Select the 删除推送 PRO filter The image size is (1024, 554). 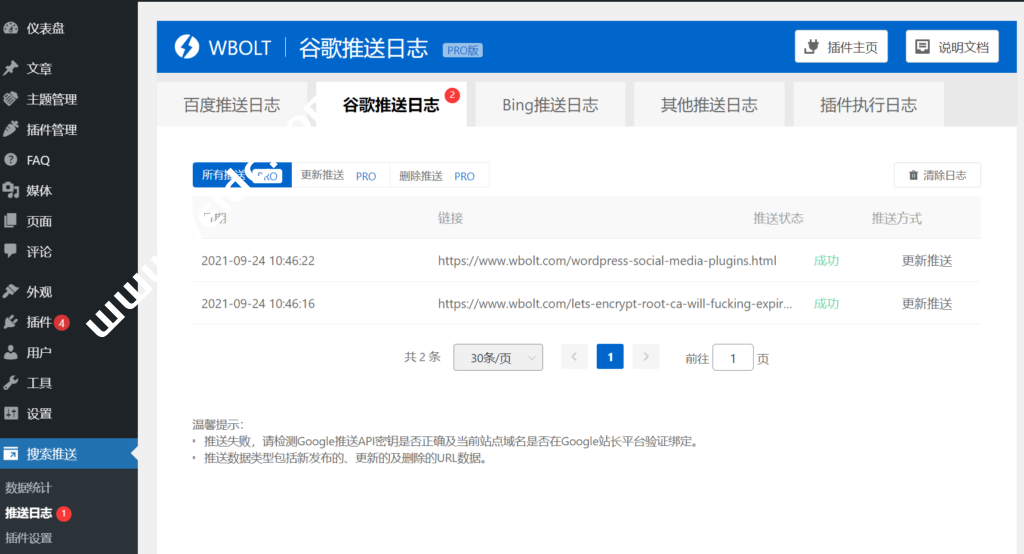pyautogui.click(x=439, y=175)
